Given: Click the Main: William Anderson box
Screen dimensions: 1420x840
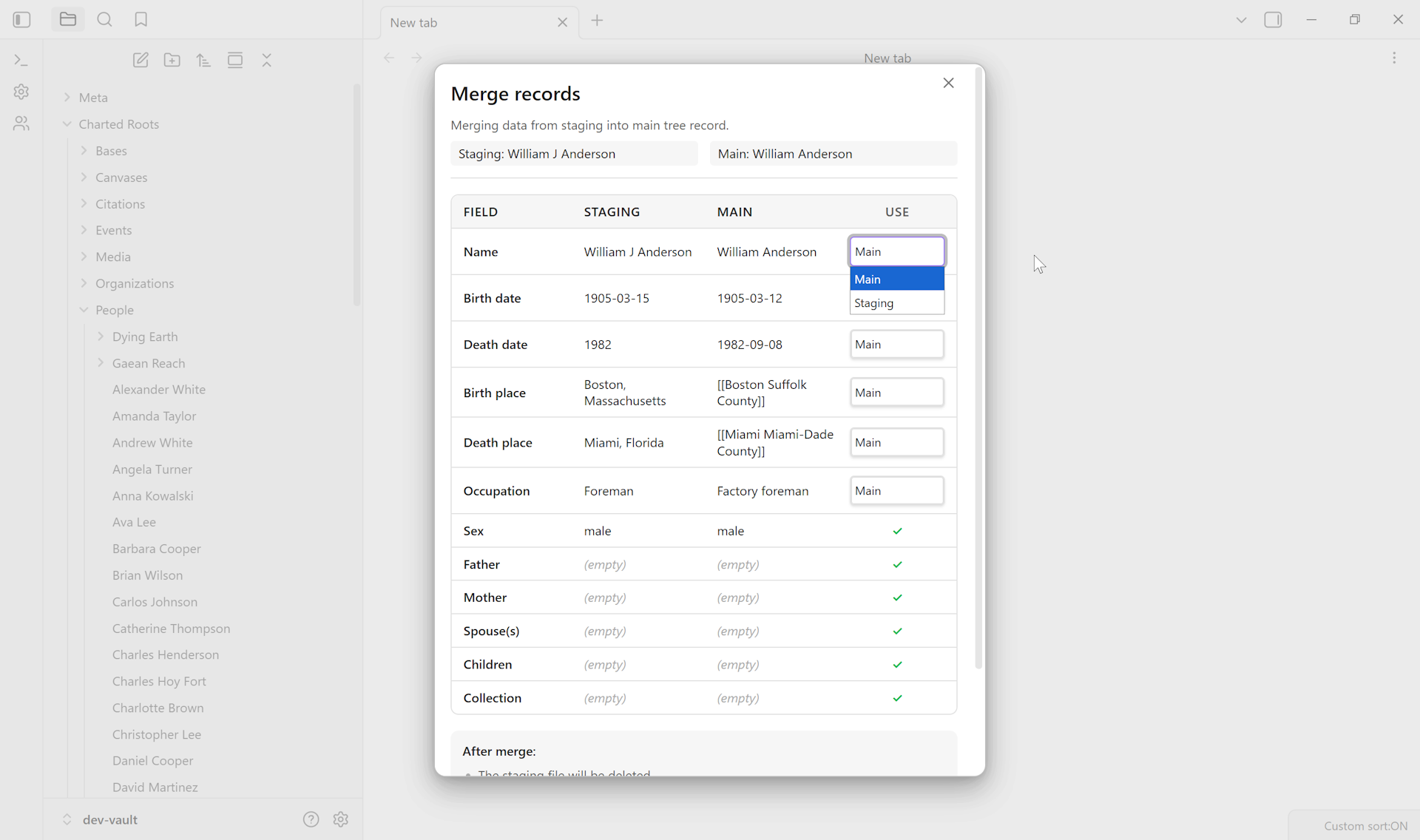Looking at the screenshot, I should [834, 154].
